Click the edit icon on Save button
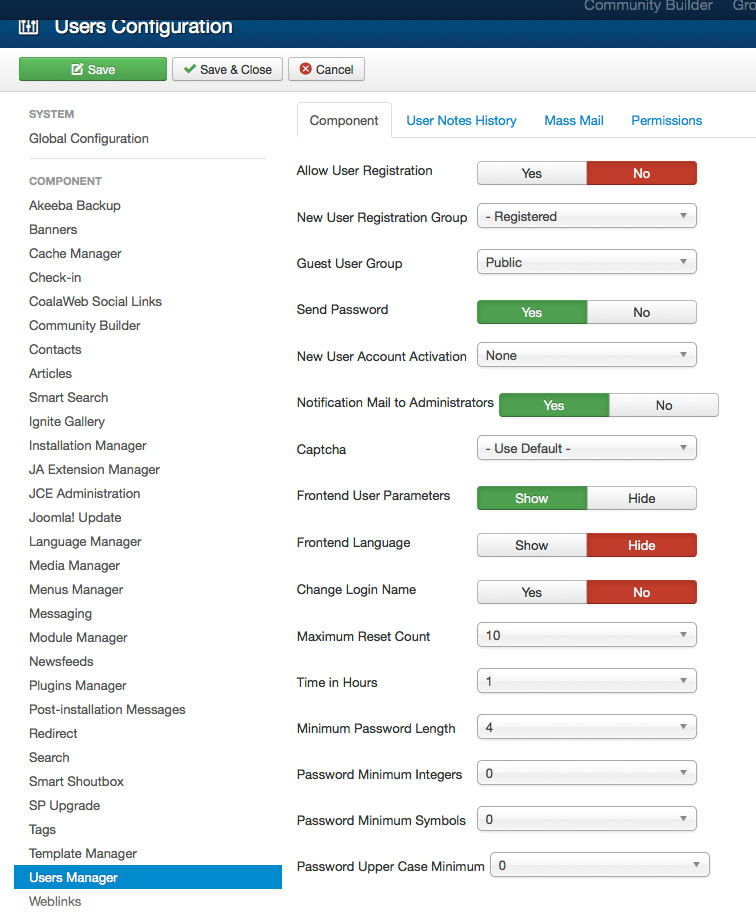This screenshot has width=756, height=919. point(77,69)
